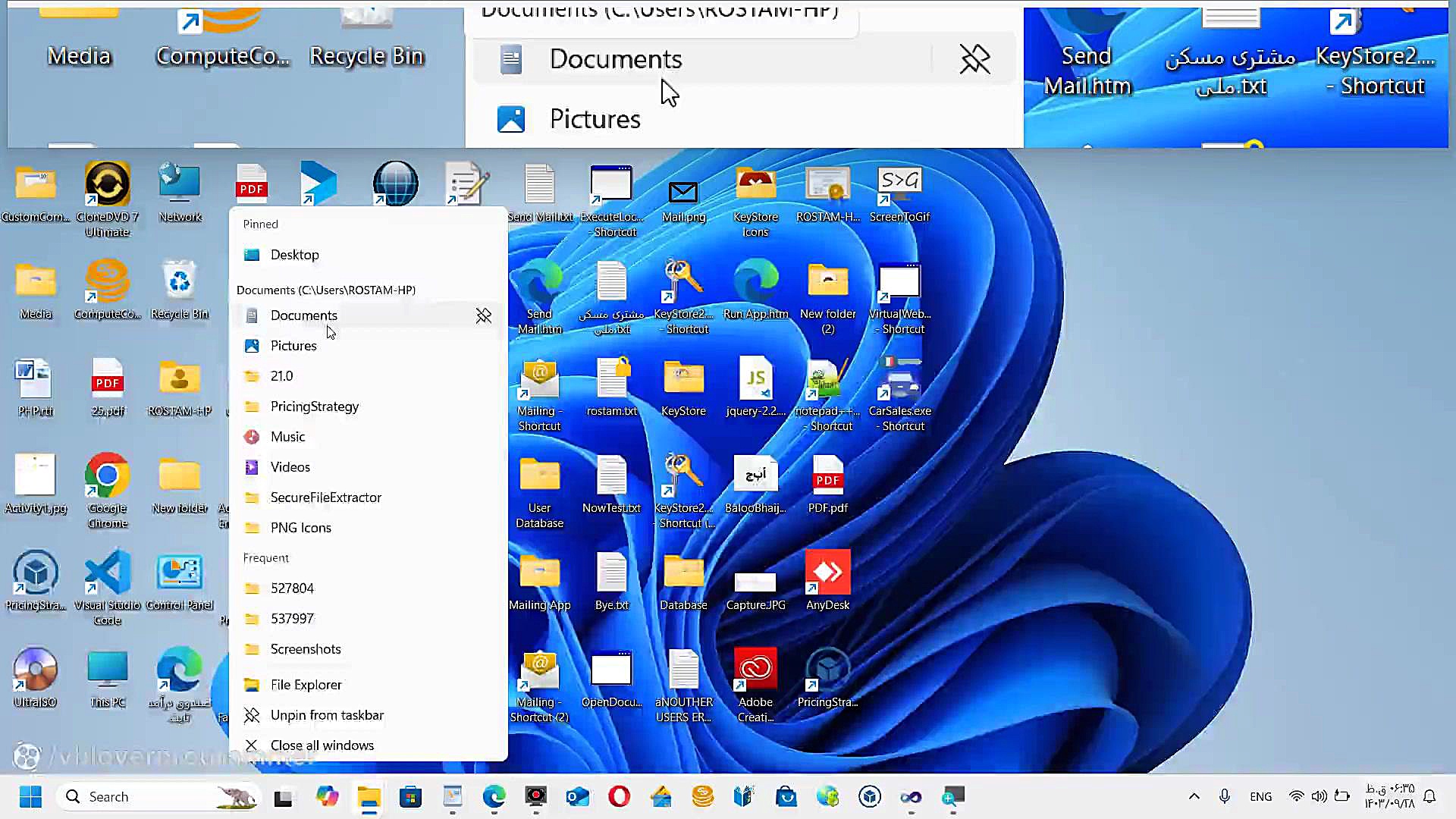Select the NowTest.txt desktop file
This screenshot has width=1456, height=819.
611,484
